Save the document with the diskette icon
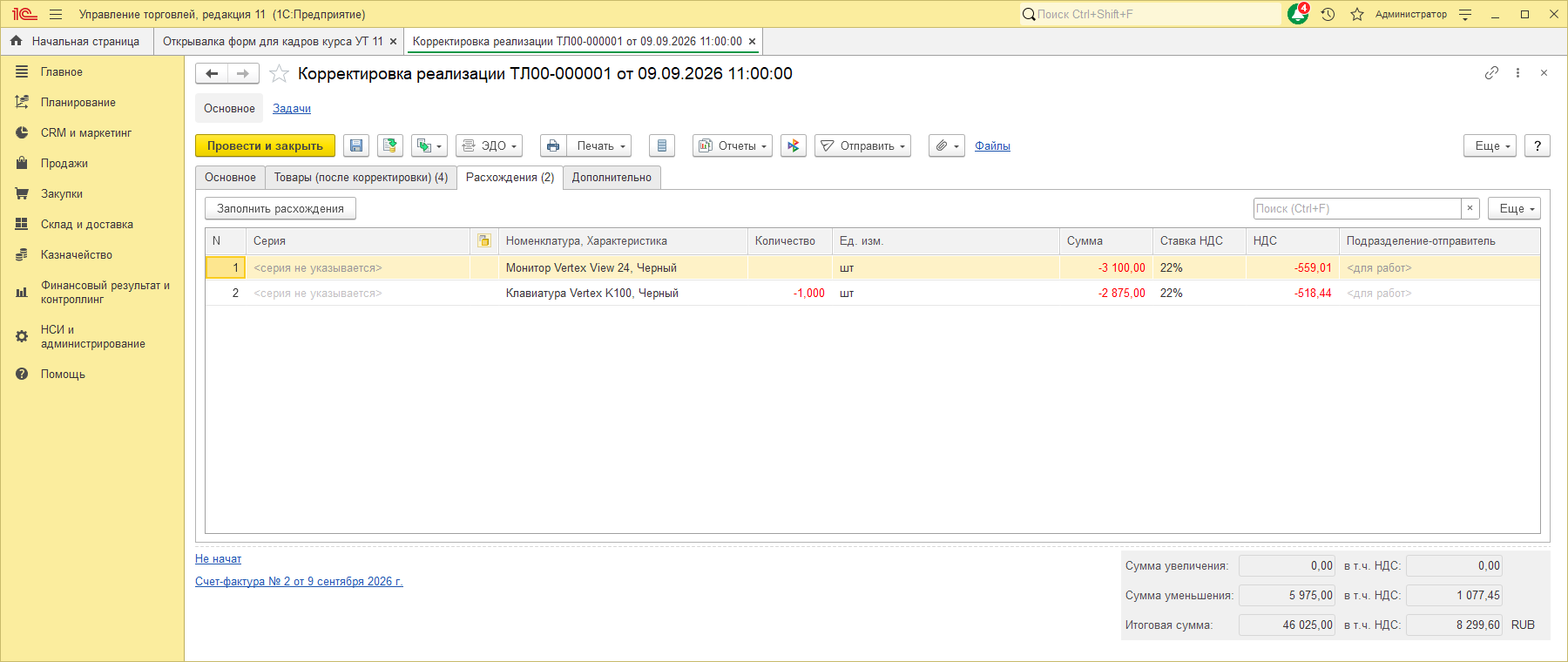 point(356,145)
